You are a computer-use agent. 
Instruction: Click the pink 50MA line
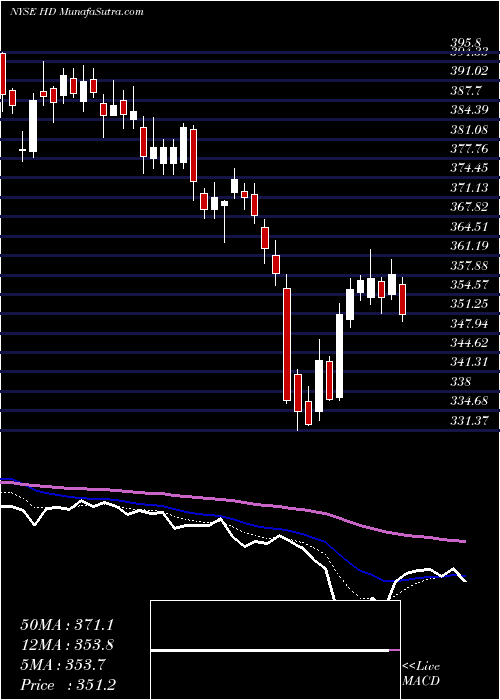click(x=232, y=501)
